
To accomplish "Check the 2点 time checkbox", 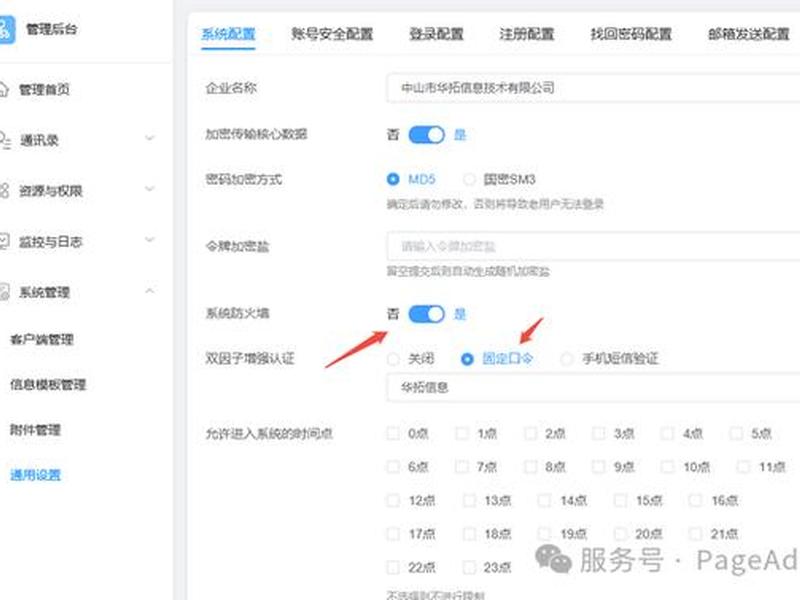I will [531, 433].
